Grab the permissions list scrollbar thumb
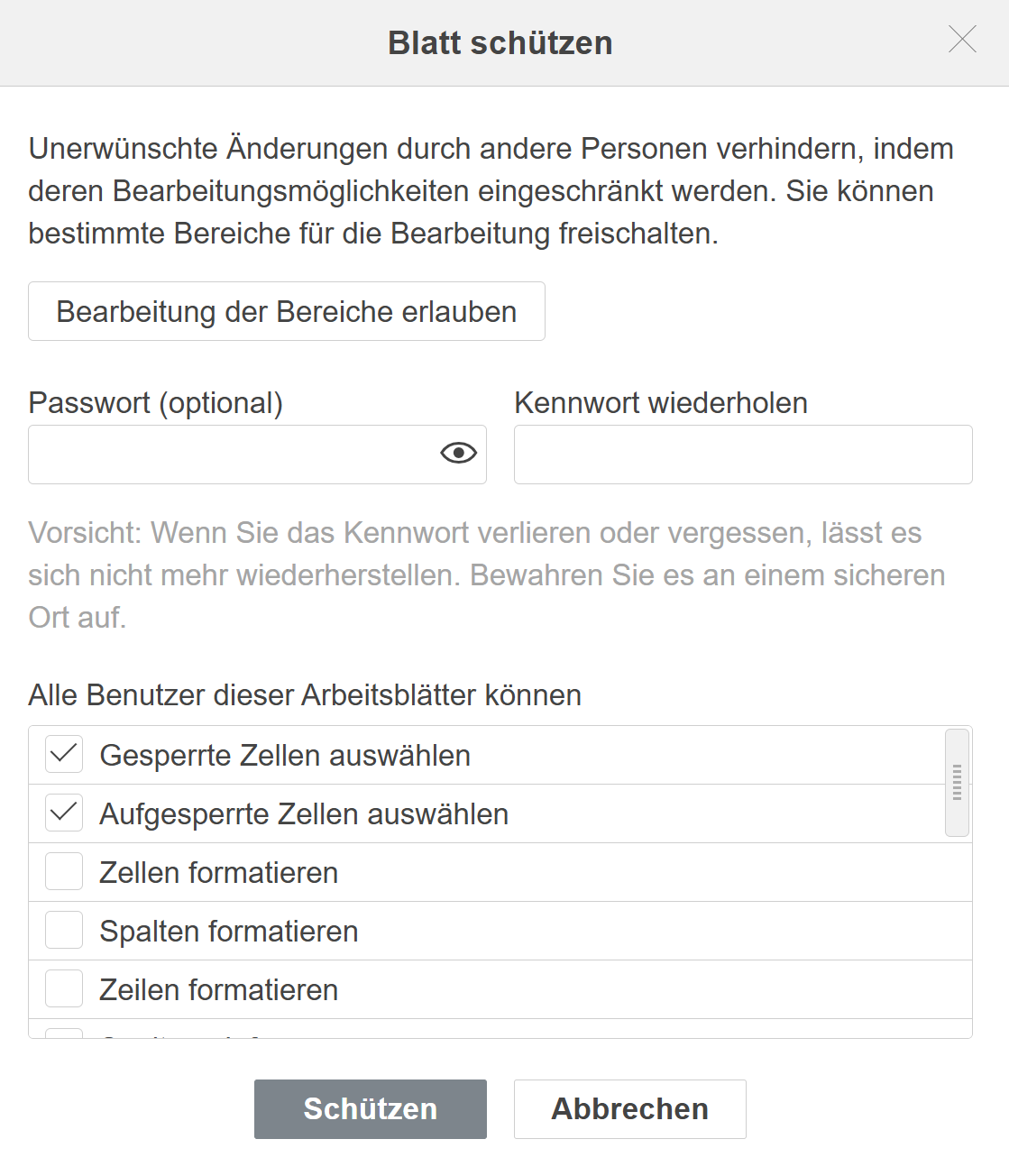The height and width of the screenshot is (1176, 1009). (x=957, y=783)
